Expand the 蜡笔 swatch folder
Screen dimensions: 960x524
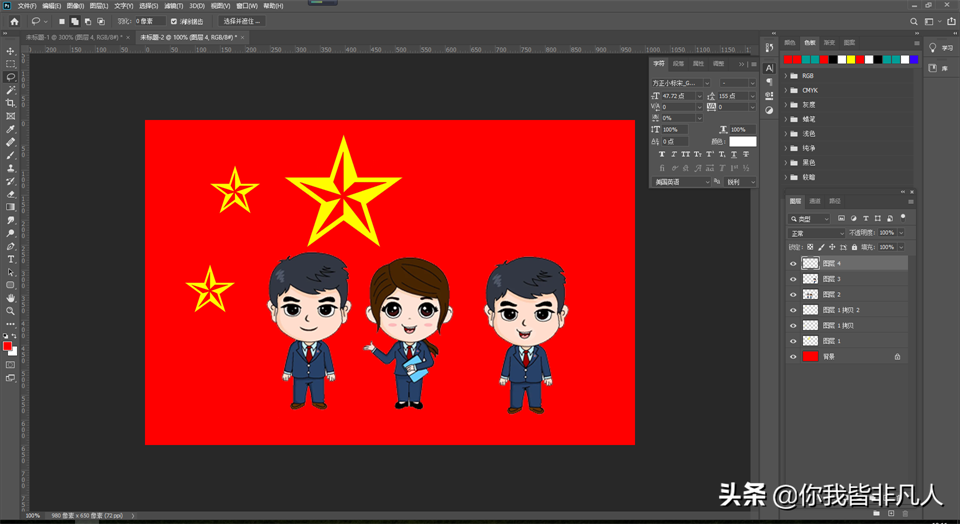[x=786, y=119]
